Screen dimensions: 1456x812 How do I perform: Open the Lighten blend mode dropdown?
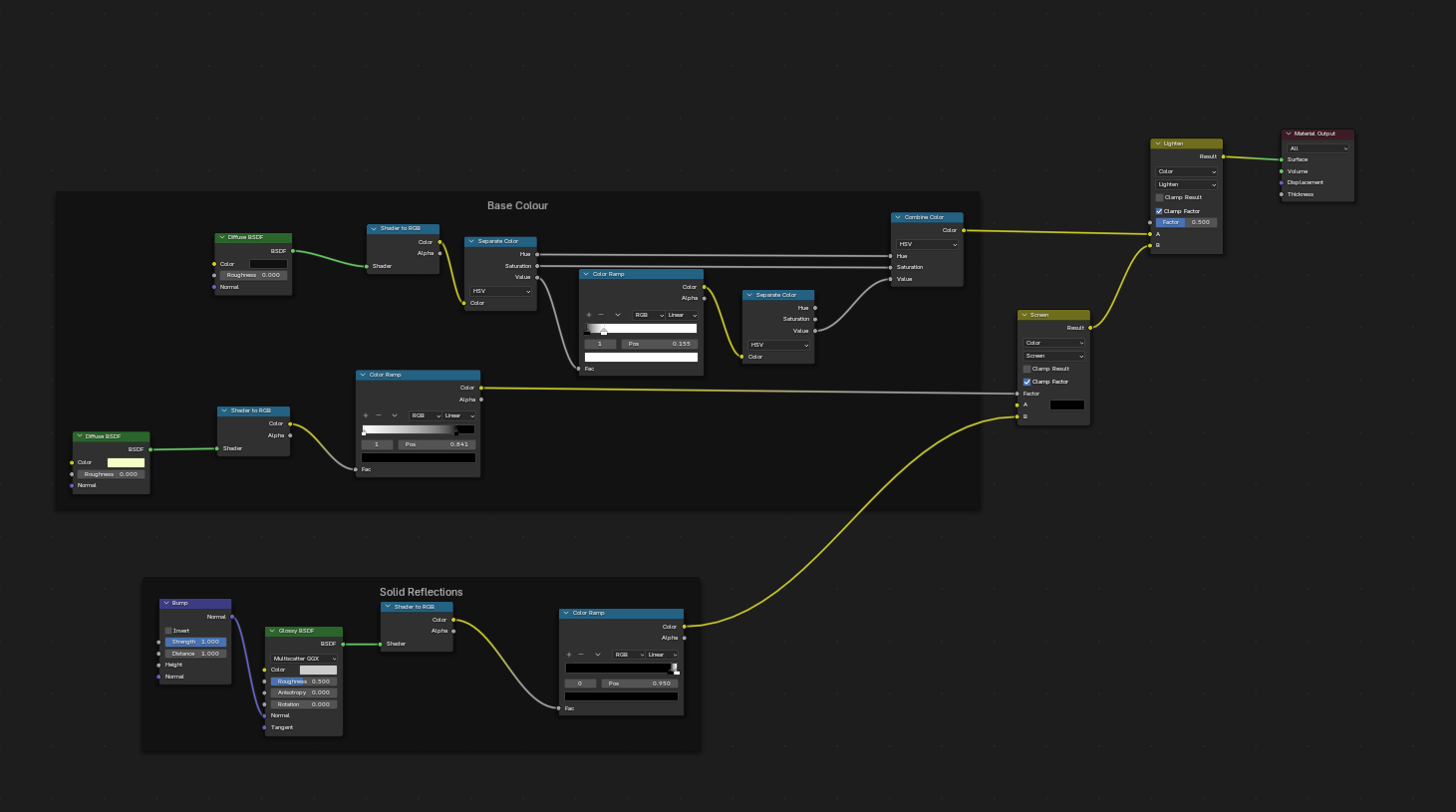pyautogui.click(x=1186, y=184)
